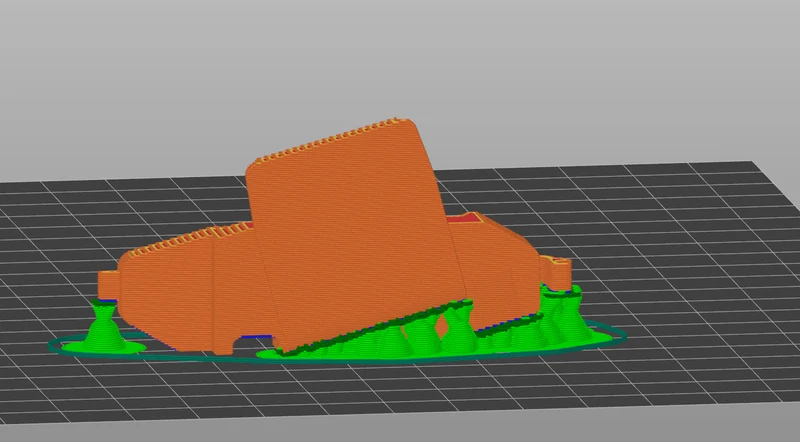Image resolution: width=800 pixels, height=442 pixels.
Task: Click the tall green support under the panel's lower corner
Action: [x=459, y=327]
